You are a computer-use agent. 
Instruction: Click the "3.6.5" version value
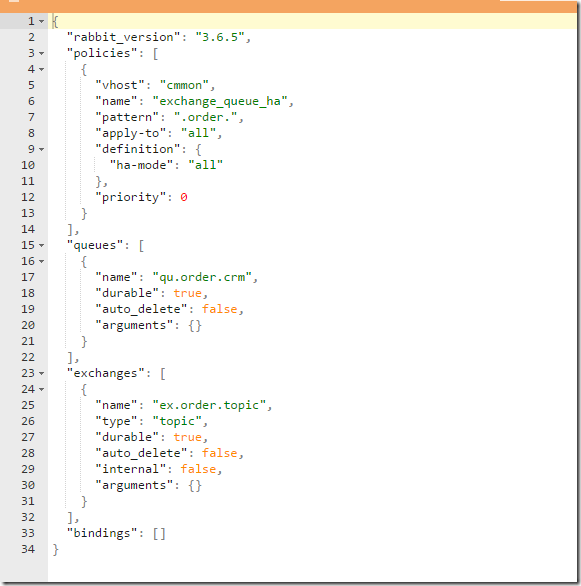(220, 37)
